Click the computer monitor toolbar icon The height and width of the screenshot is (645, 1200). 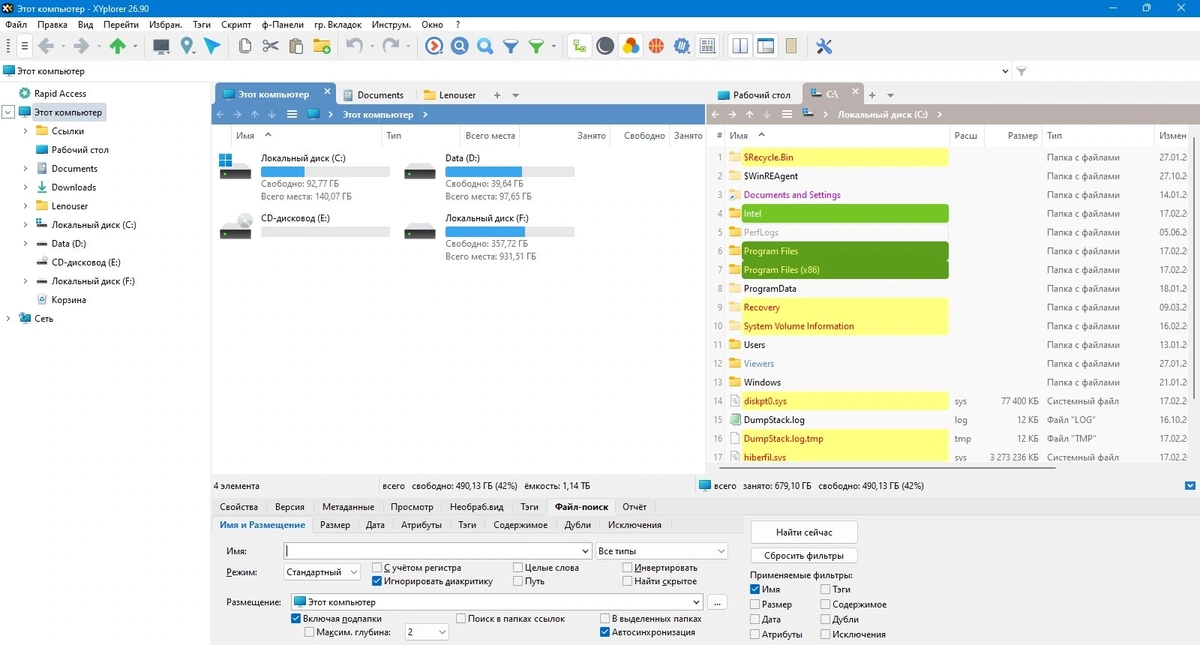point(161,46)
